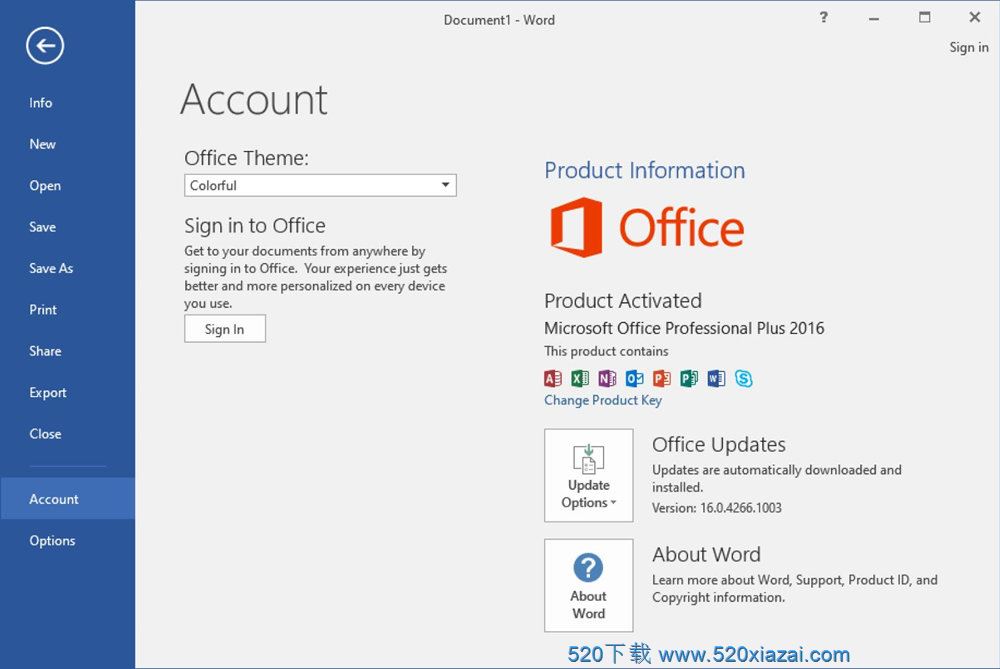Click the Sign in to Office heading
This screenshot has width=1000, height=669.
[x=255, y=226]
